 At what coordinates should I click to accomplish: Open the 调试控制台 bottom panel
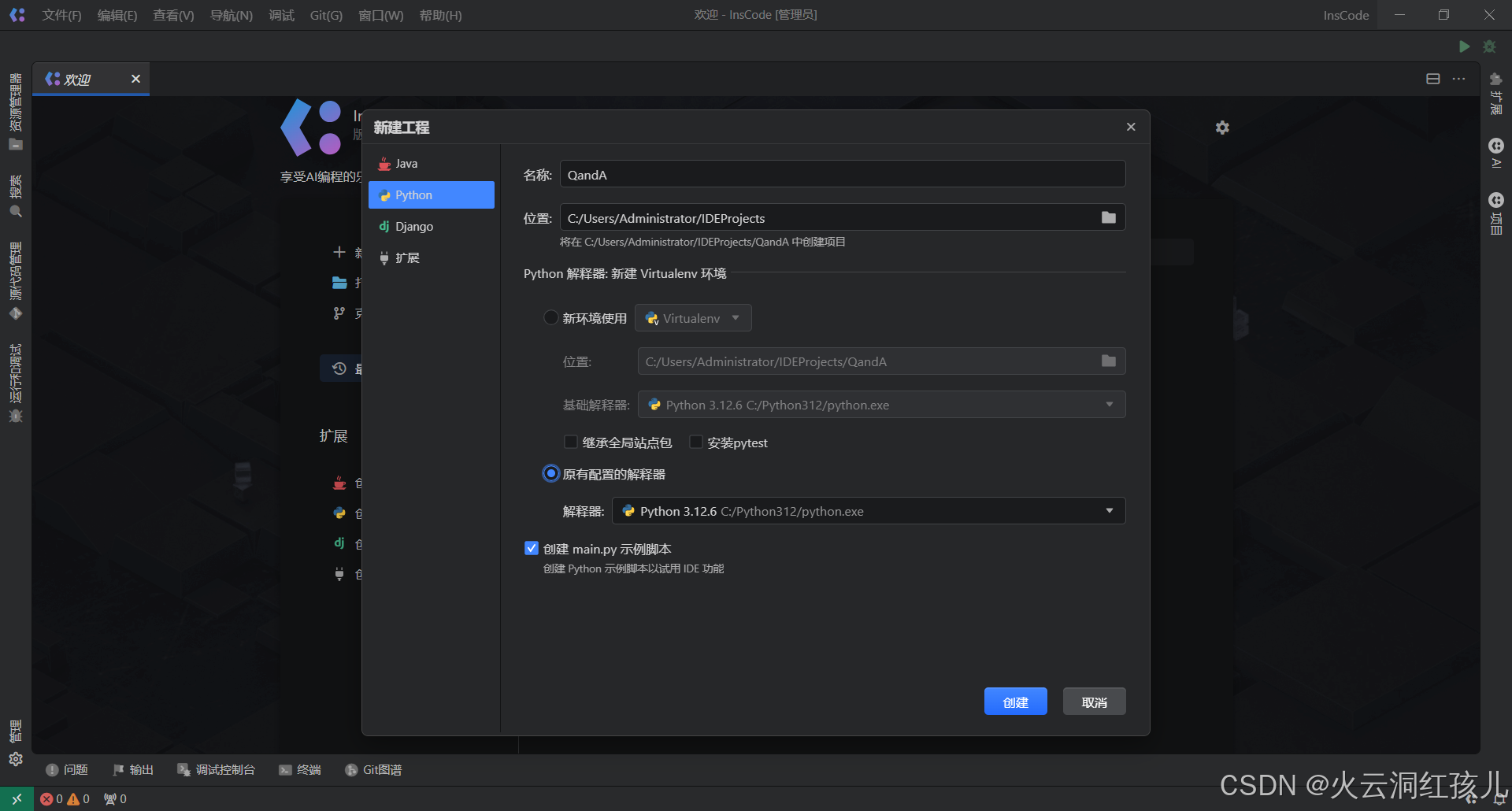217,769
